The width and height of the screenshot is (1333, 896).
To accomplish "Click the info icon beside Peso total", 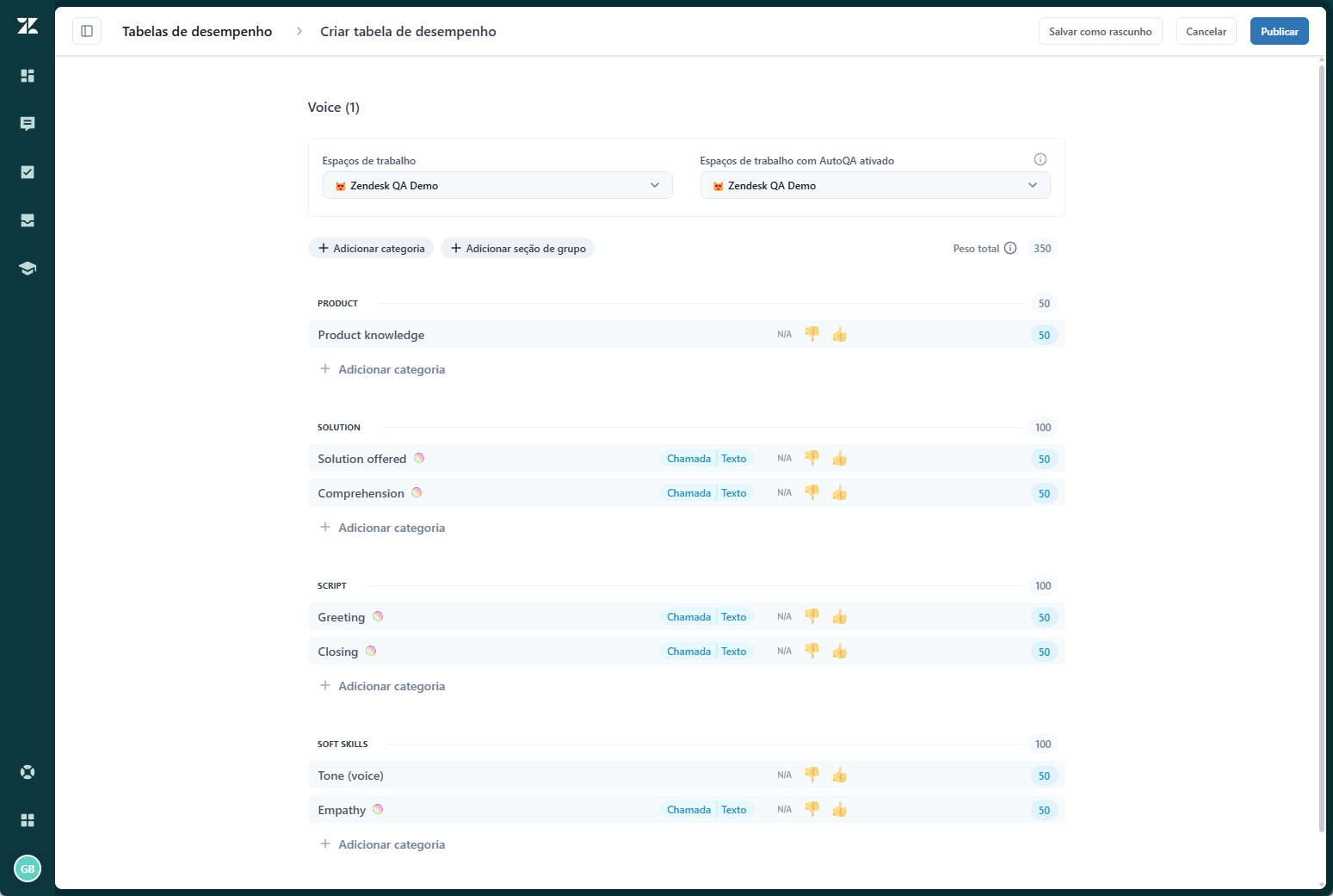I will 1010,248.
